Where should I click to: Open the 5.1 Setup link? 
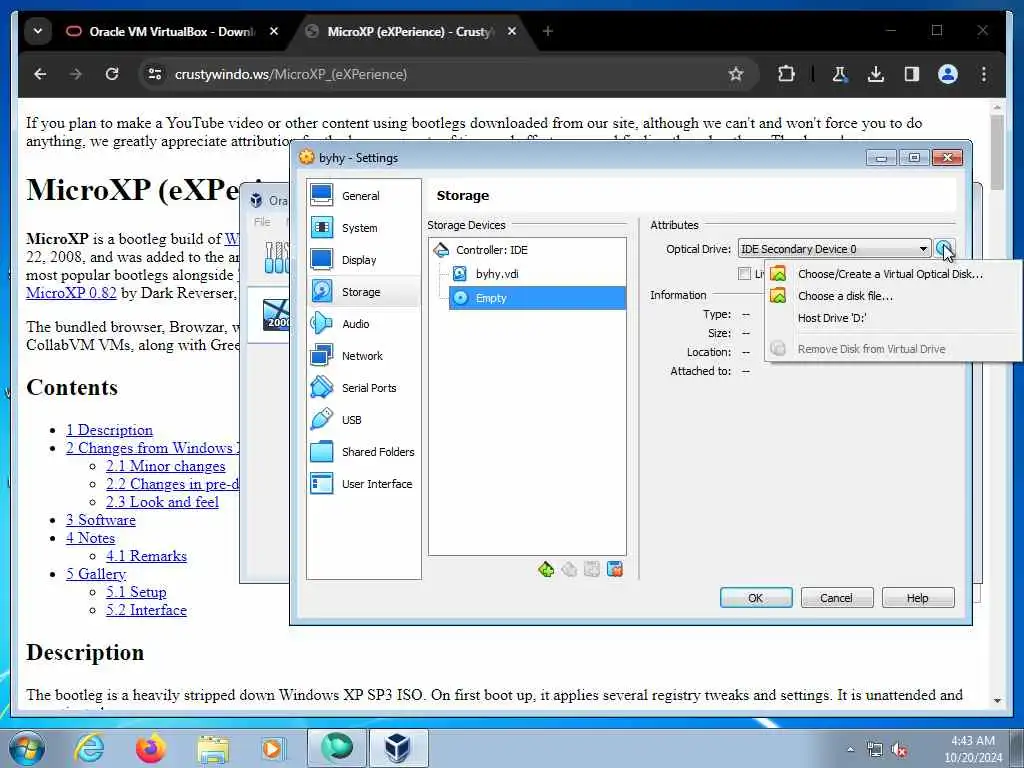[x=136, y=592]
